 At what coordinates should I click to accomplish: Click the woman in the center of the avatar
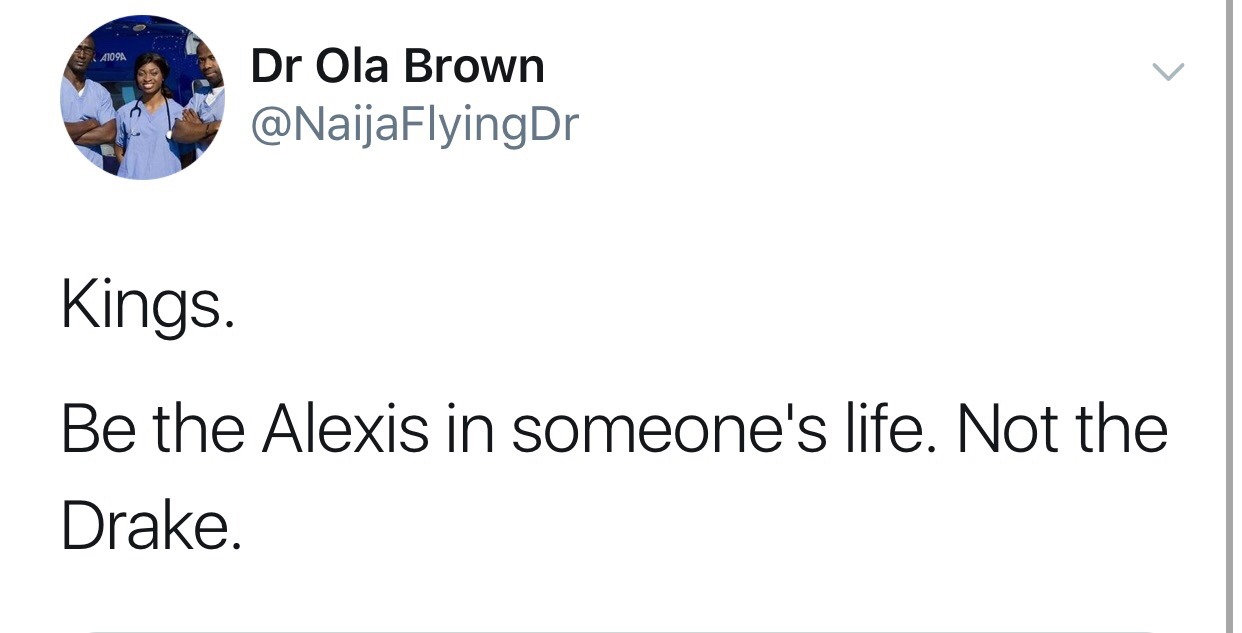pyautogui.click(x=147, y=115)
